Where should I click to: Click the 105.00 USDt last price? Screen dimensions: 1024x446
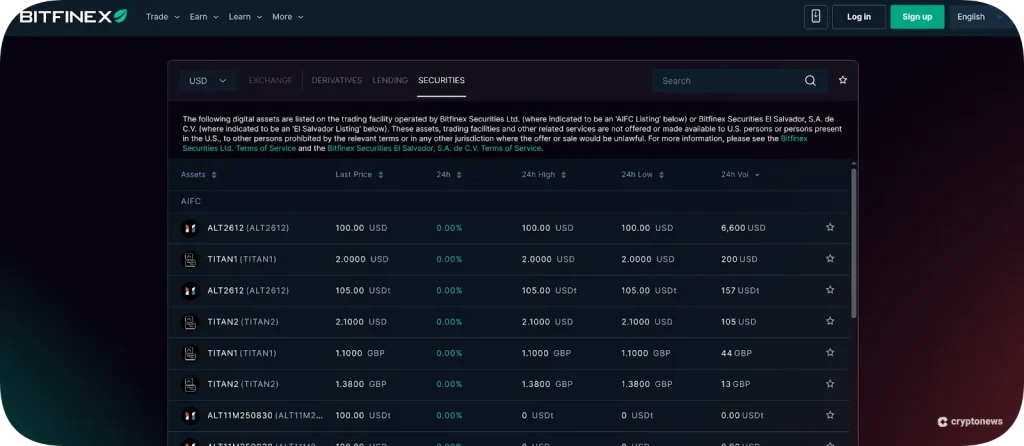363,291
